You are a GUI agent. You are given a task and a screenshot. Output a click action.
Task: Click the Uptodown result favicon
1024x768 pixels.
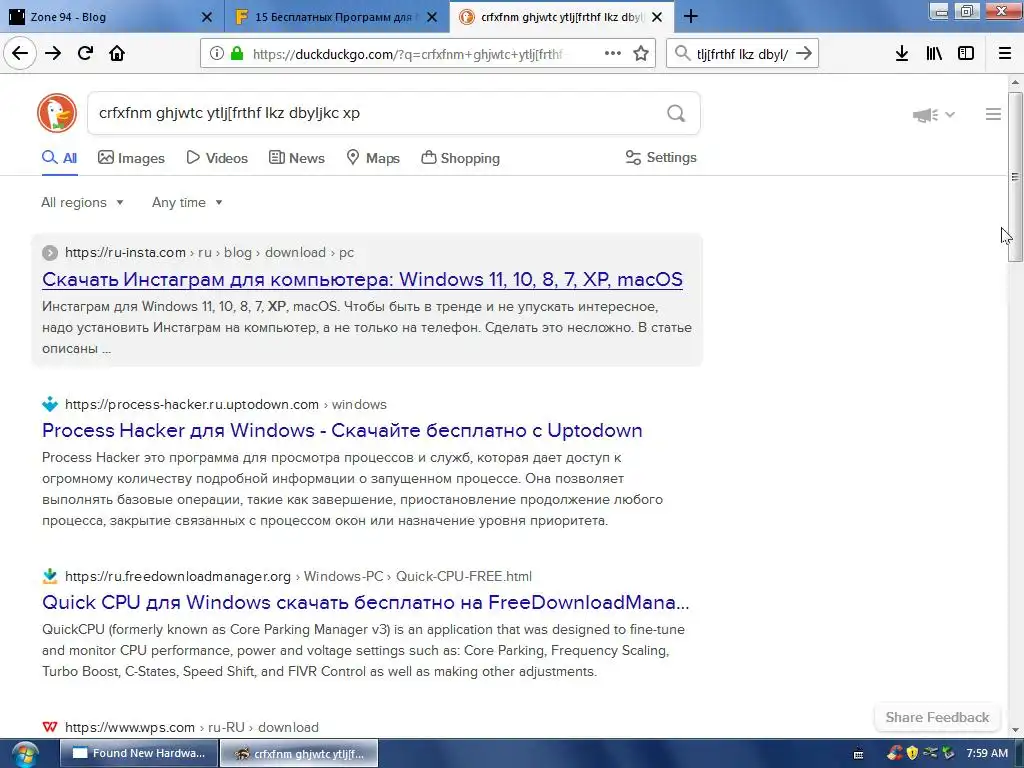[x=50, y=404]
